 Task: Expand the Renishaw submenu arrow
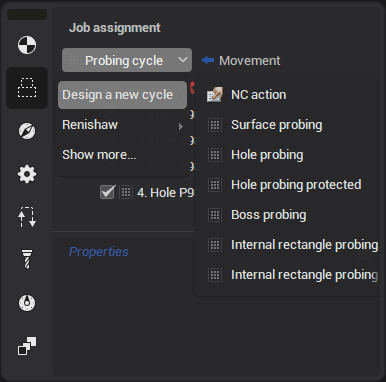pyautogui.click(x=181, y=126)
